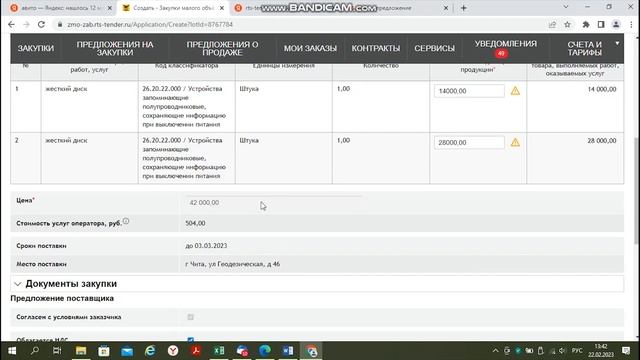The width and height of the screenshot is (640, 360).
Task: Click the browser back arrow
Action: click(11, 24)
